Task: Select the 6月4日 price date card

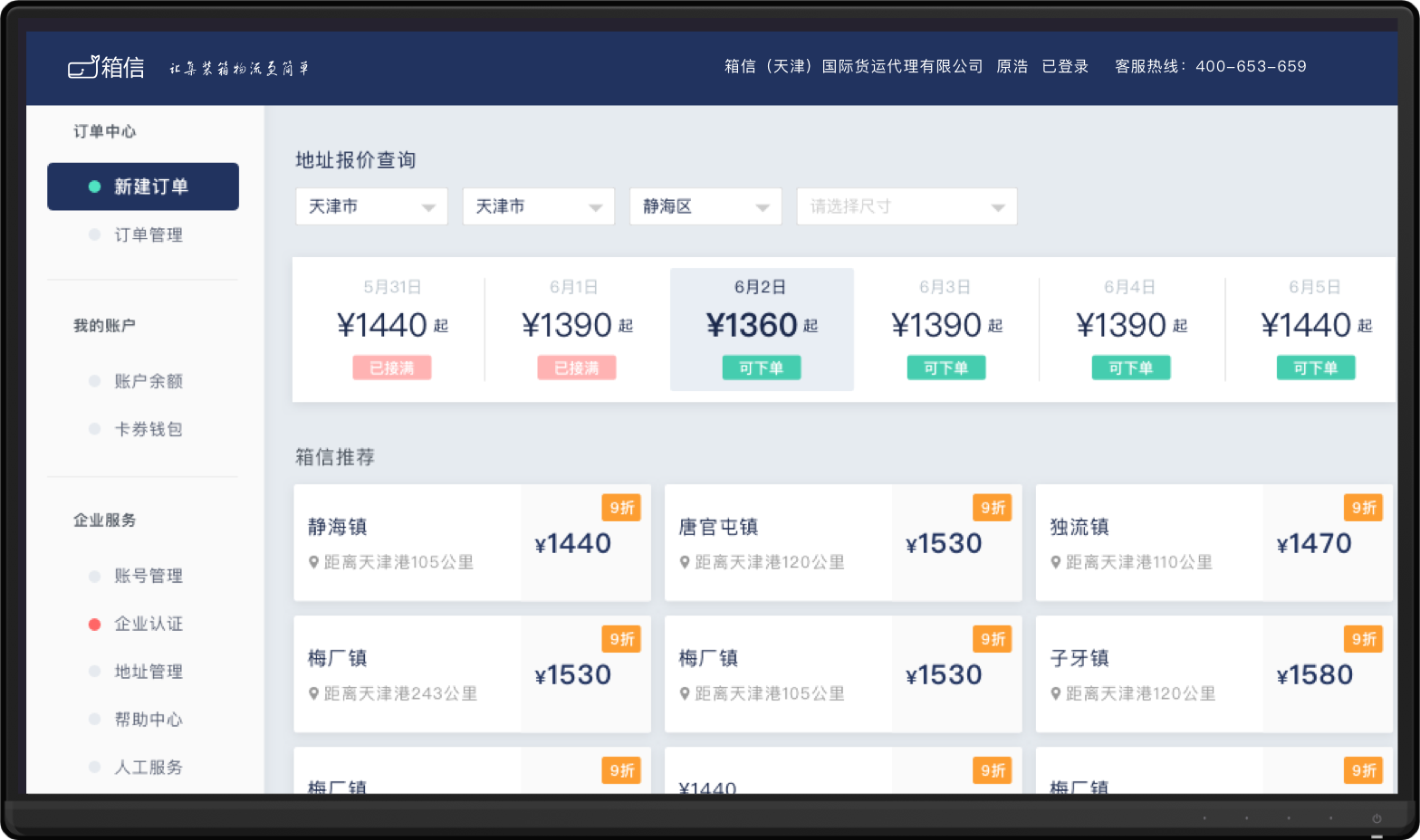Action: (1131, 329)
